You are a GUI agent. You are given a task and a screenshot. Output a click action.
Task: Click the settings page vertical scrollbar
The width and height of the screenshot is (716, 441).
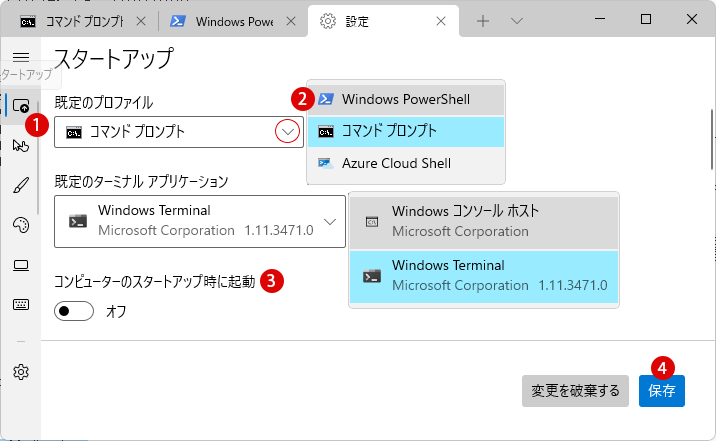712,139
